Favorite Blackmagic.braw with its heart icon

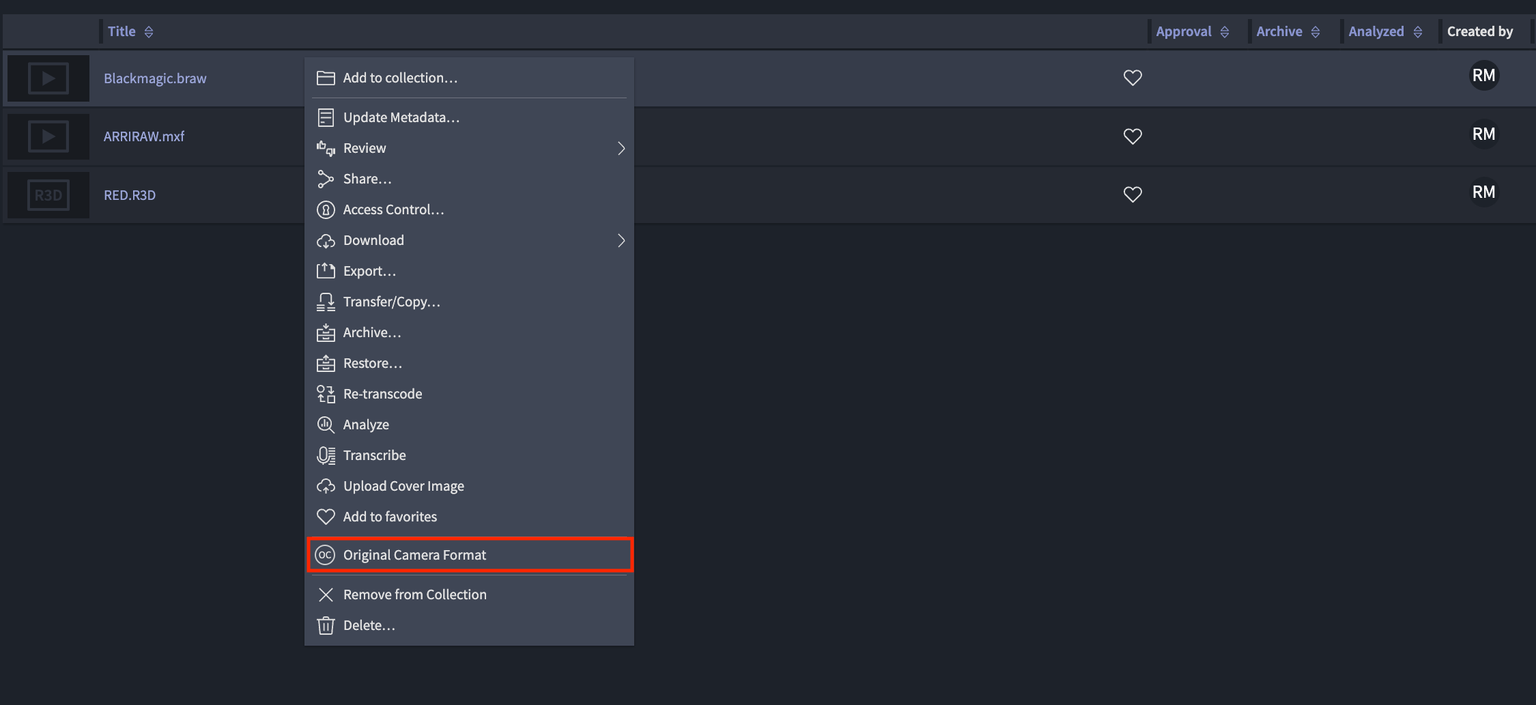1132,78
